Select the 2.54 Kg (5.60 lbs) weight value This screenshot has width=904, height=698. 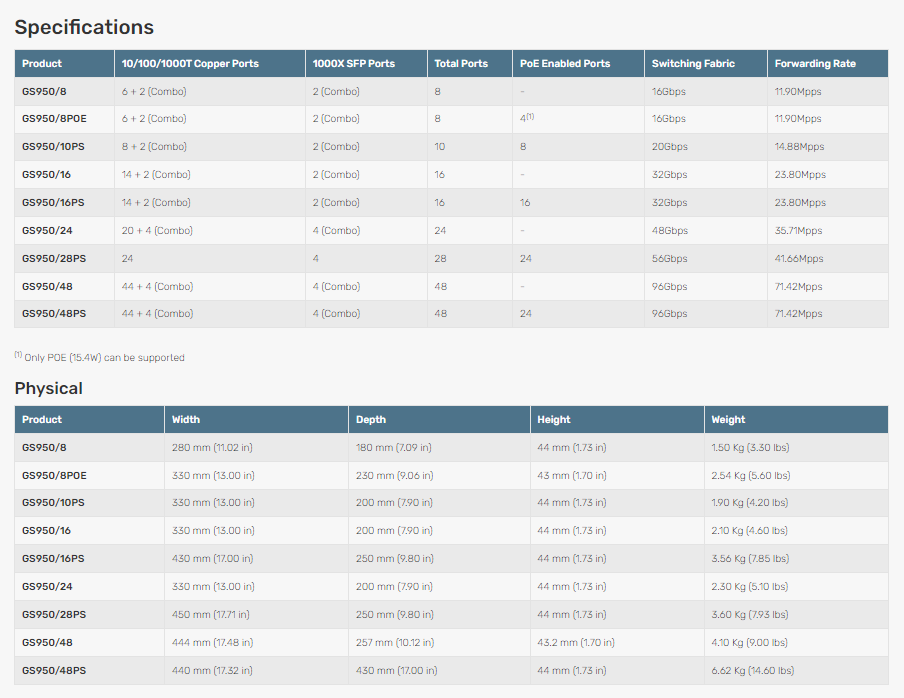click(751, 476)
